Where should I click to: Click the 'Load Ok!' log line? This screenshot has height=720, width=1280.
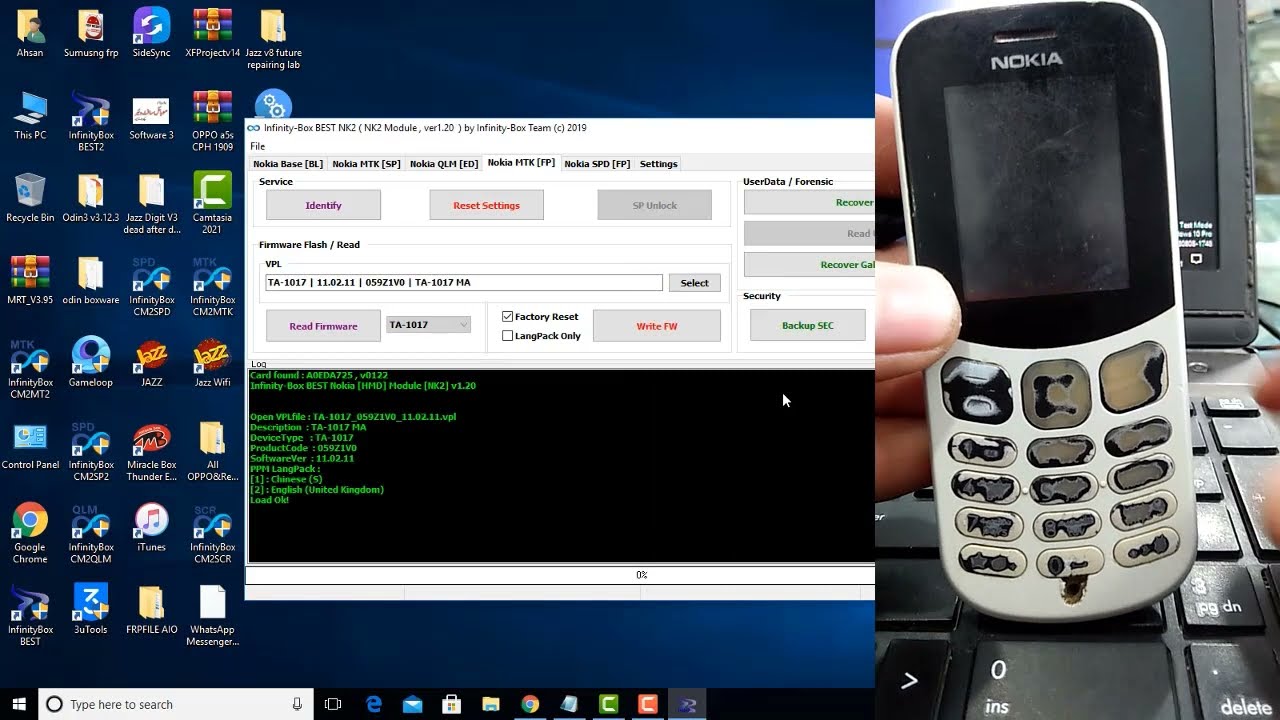pyautogui.click(x=269, y=500)
